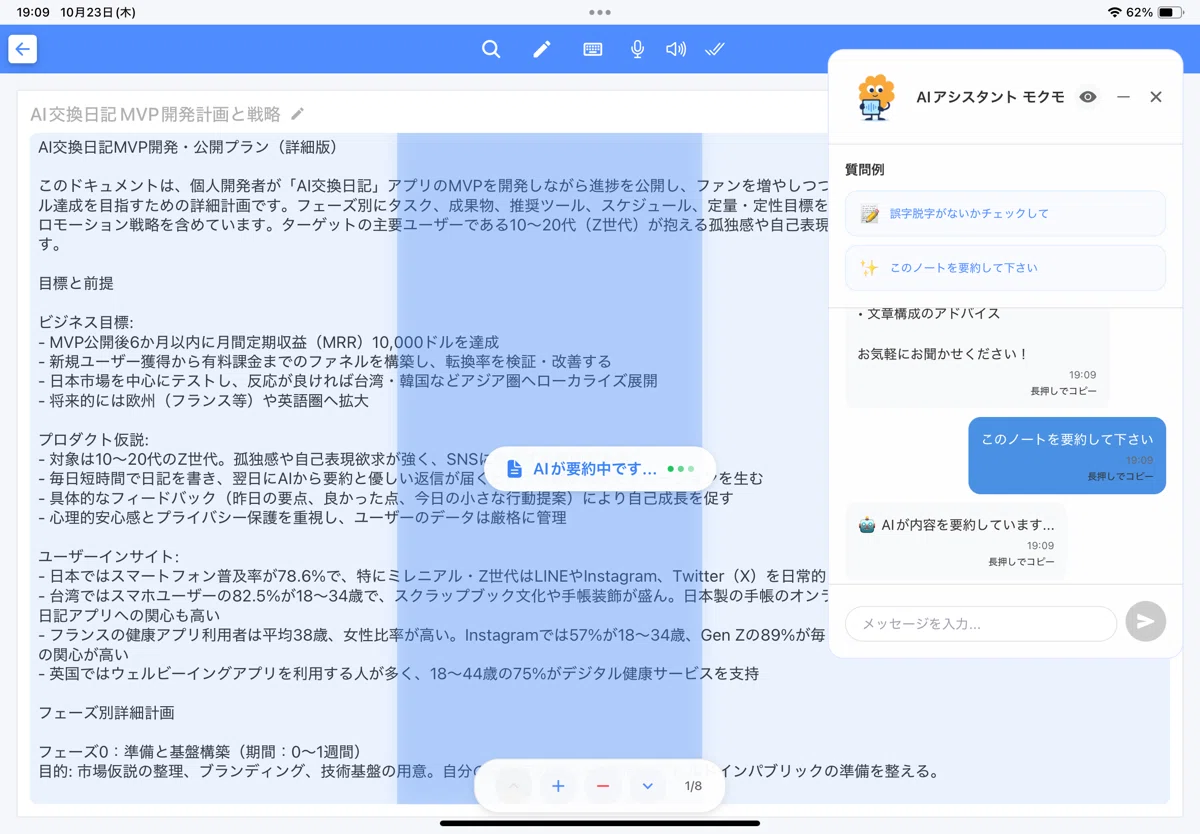
Task: Play read-aloud with the speaker icon
Action: pyautogui.click(x=677, y=49)
